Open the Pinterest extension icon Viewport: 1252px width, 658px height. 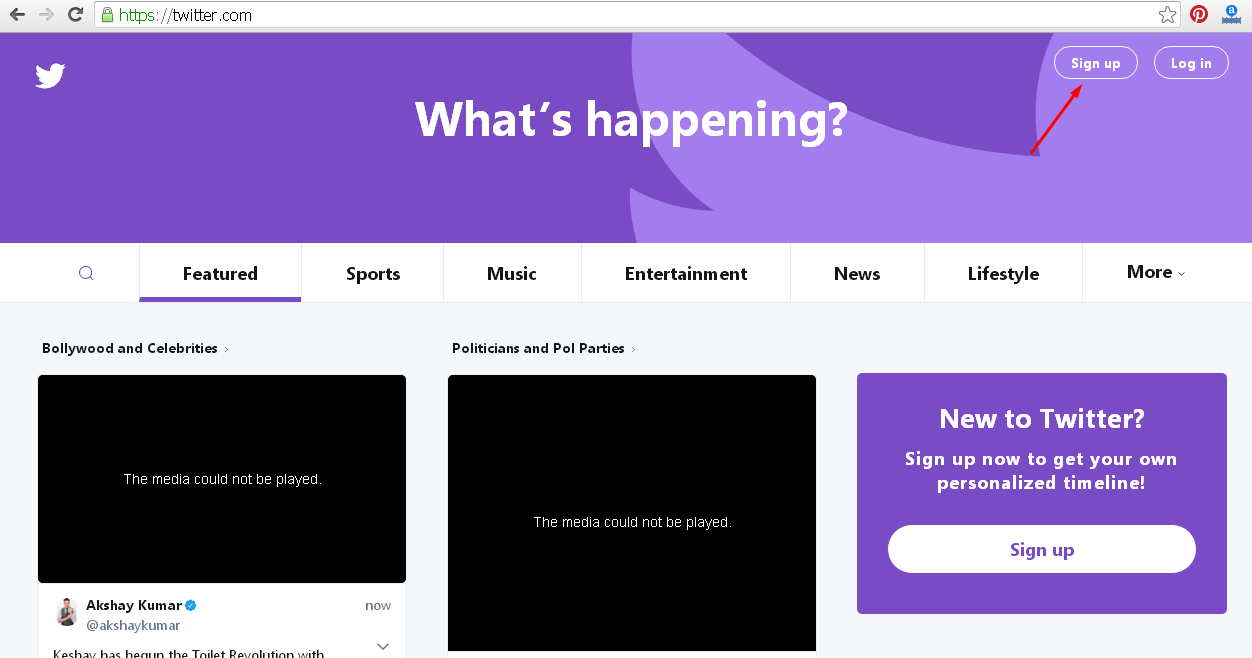tap(1199, 15)
